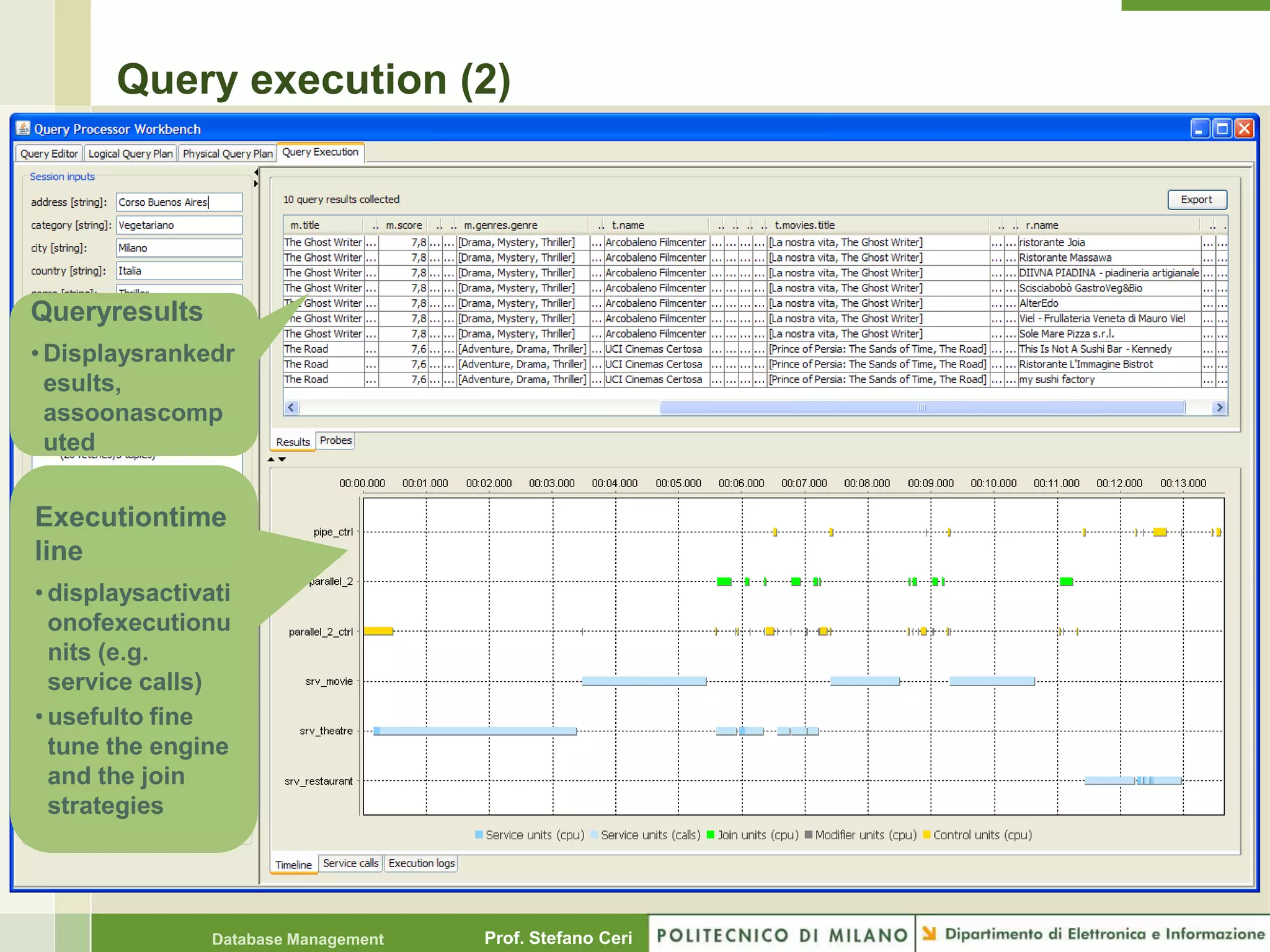Viewport: 1270px width, 952px height.
Task: Click the long srv_theatre bar at timeline start
Action: [476, 731]
